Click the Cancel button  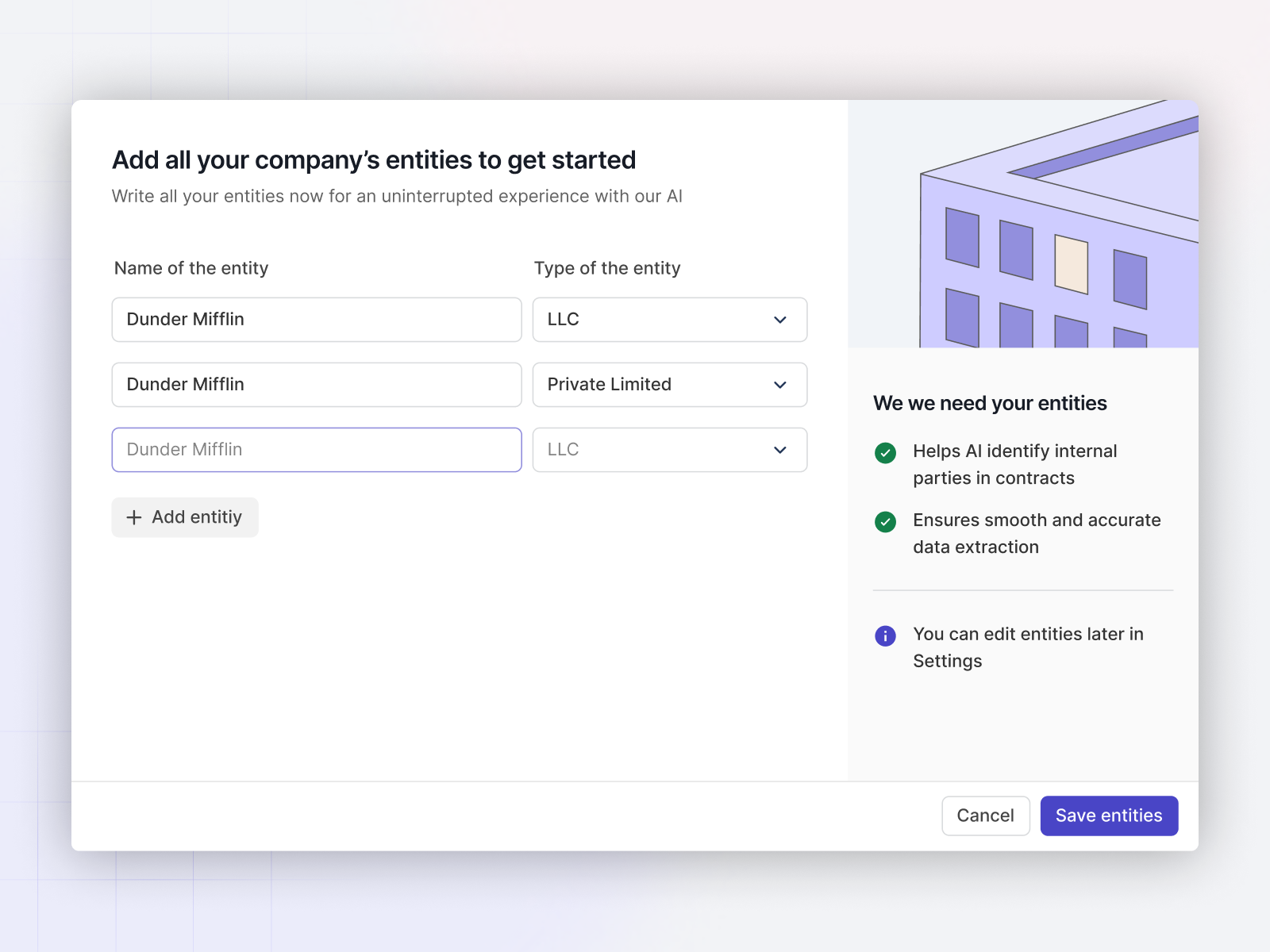pos(985,816)
